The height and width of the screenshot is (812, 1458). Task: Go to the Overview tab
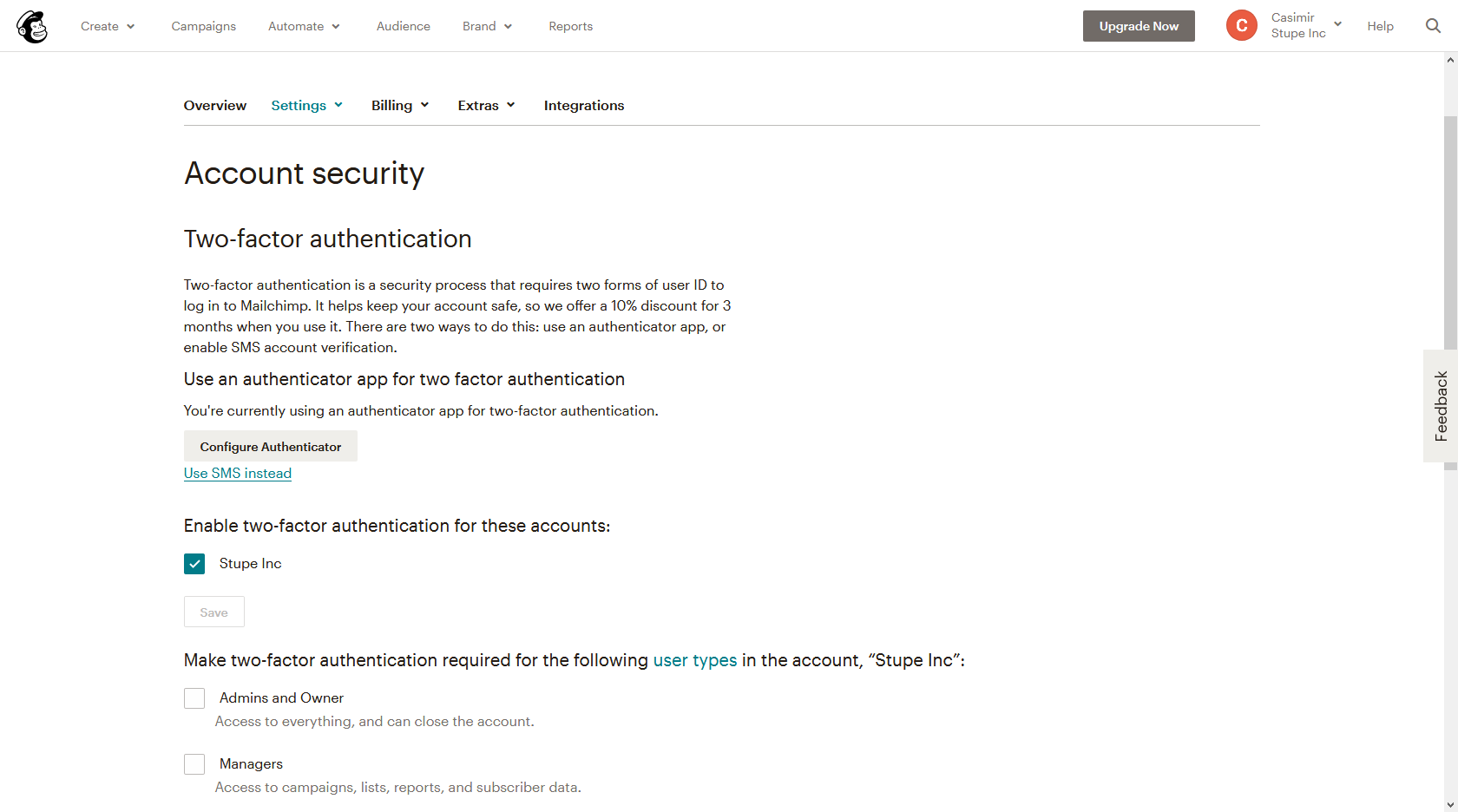click(x=215, y=106)
